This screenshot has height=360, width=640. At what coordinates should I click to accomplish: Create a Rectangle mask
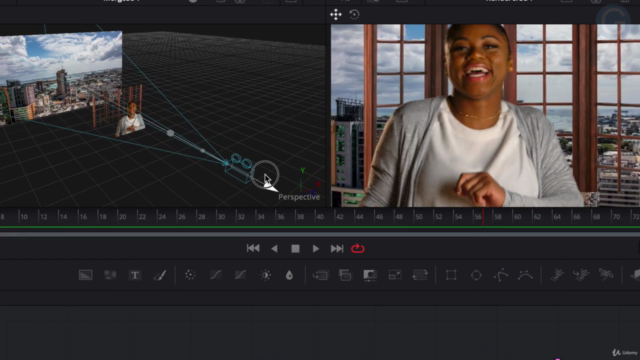pos(451,275)
